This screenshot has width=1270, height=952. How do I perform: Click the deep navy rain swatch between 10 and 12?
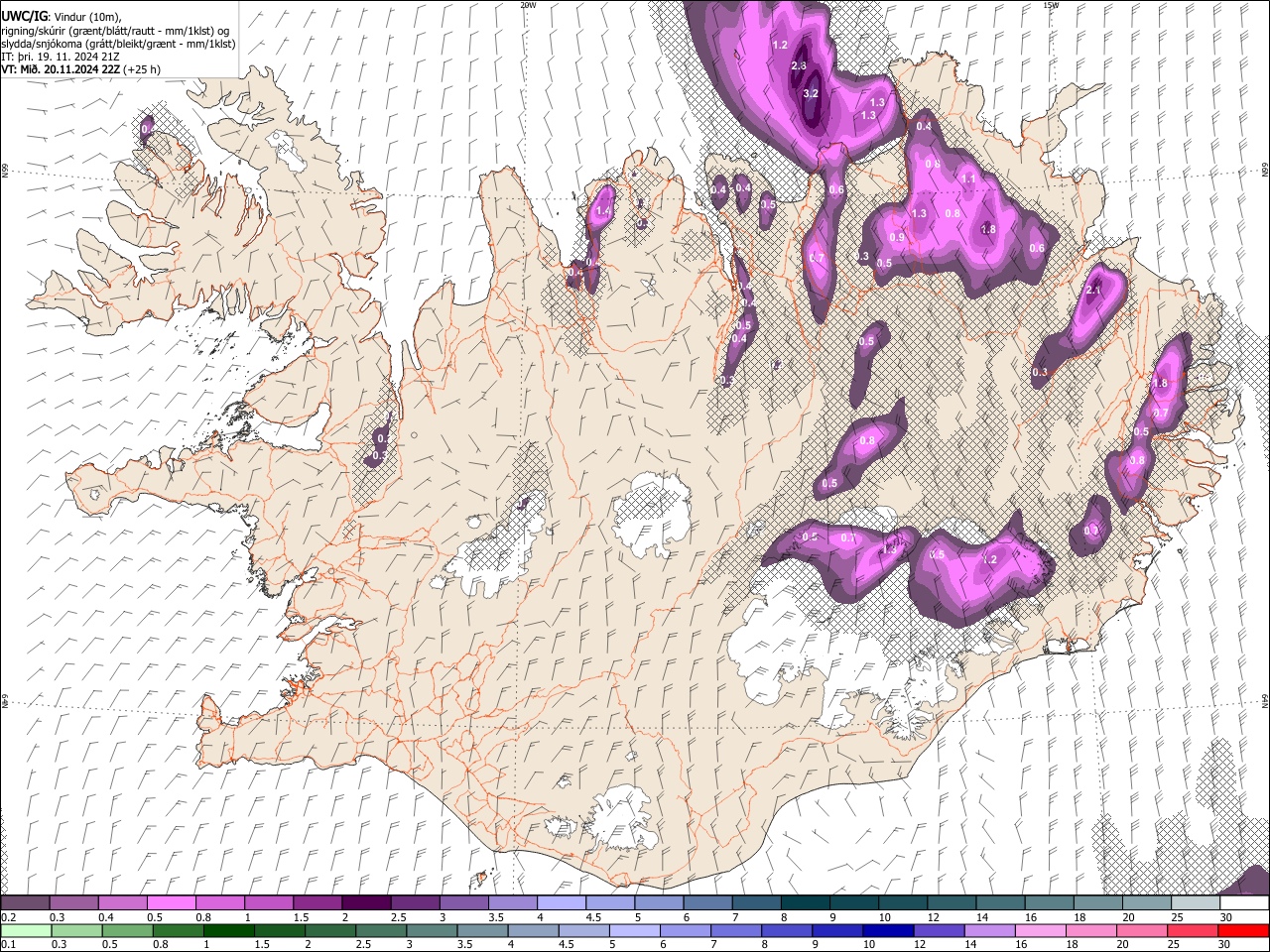pyautogui.click(x=889, y=930)
